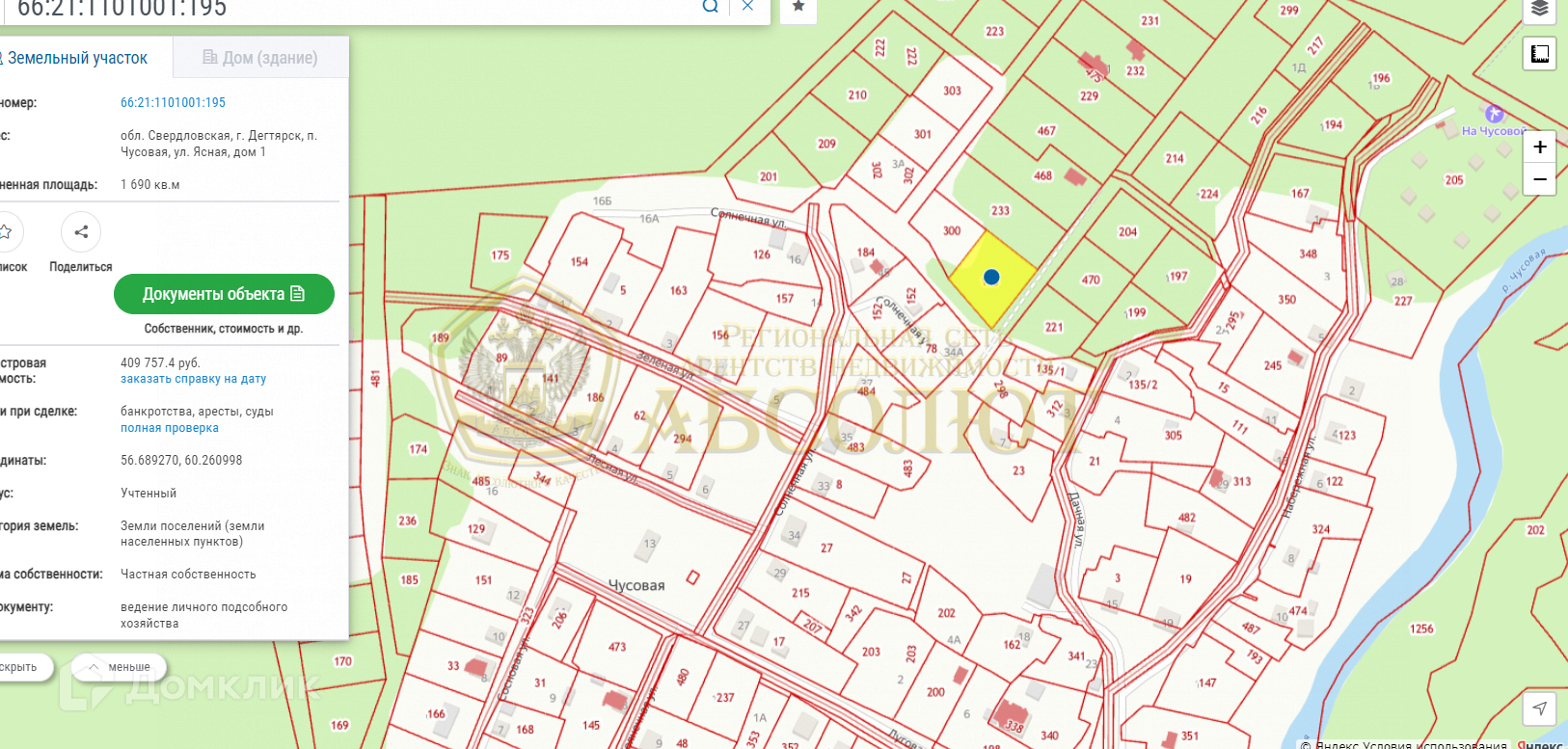Select parcel 470 on the map
The width and height of the screenshot is (1568, 749).
(x=1091, y=280)
